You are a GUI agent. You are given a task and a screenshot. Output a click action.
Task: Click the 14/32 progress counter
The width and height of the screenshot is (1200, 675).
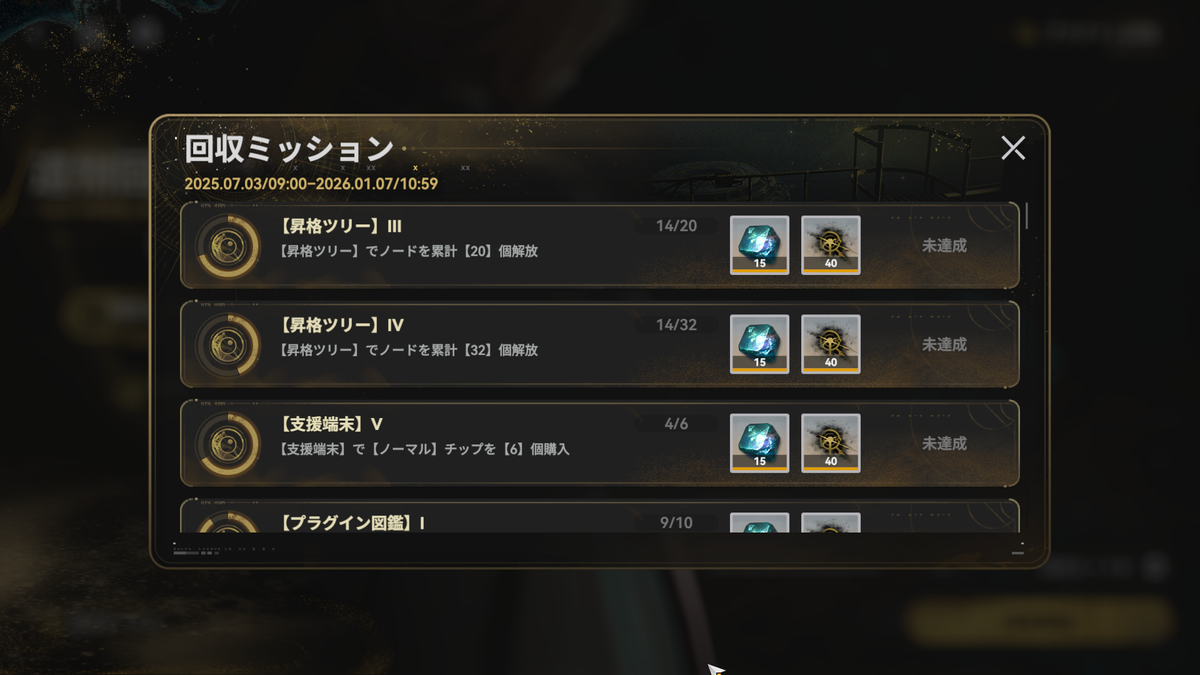click(676, 325)
